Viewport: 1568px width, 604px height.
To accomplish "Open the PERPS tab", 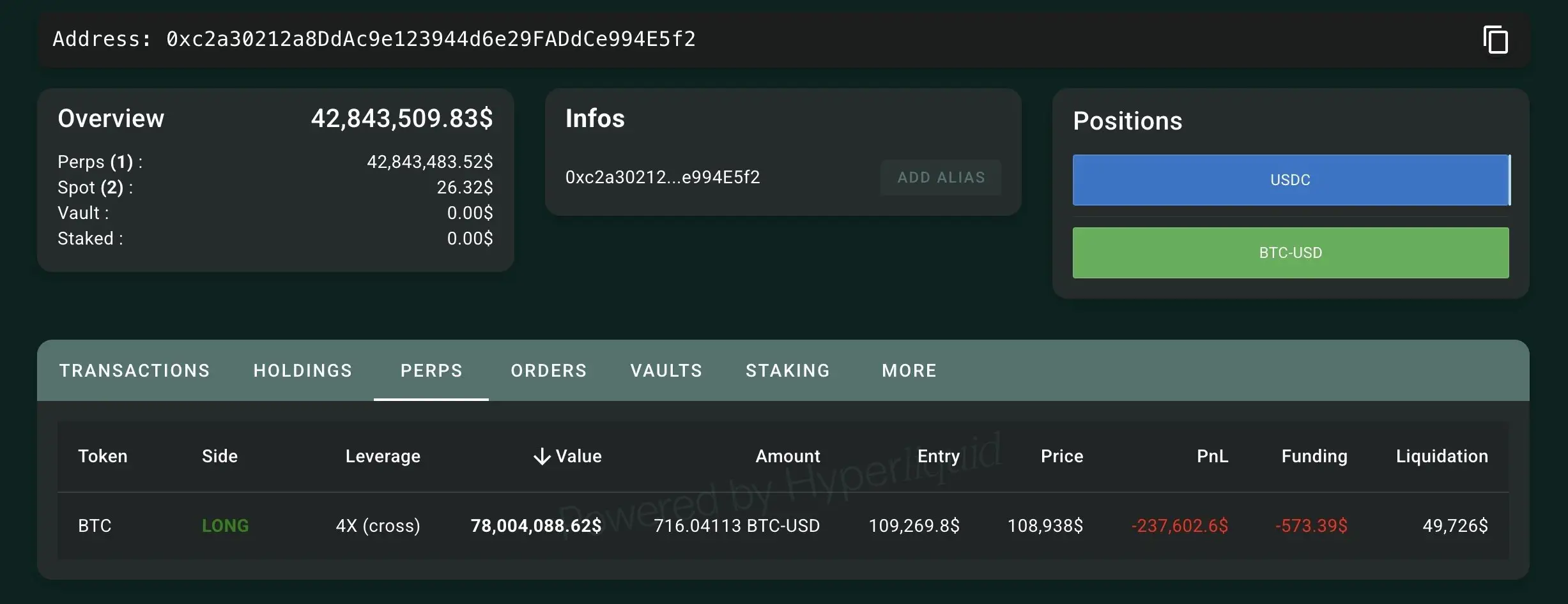I will tap(431, 370).
